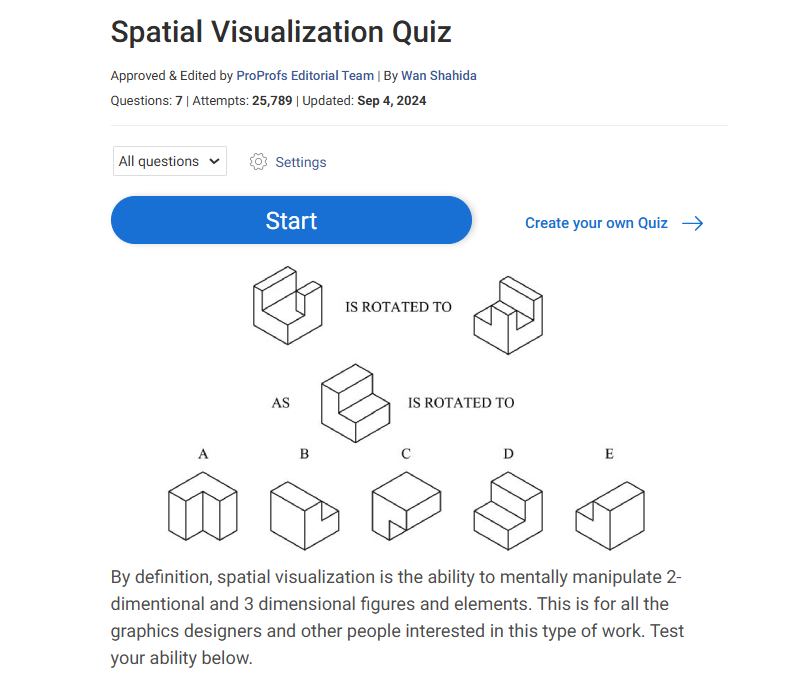Select answer shape A in the puzzle

(x=203, y=506)
